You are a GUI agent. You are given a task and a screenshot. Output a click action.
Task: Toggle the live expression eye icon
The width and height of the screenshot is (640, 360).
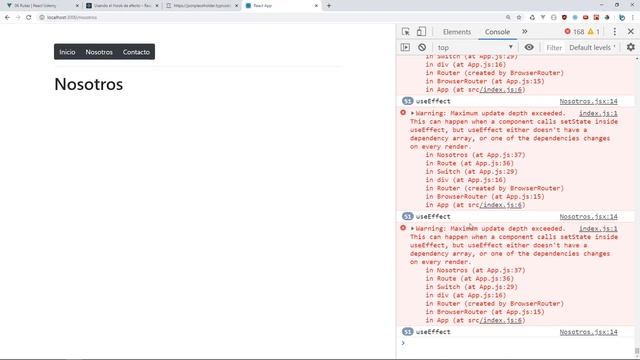pos(529,47)
